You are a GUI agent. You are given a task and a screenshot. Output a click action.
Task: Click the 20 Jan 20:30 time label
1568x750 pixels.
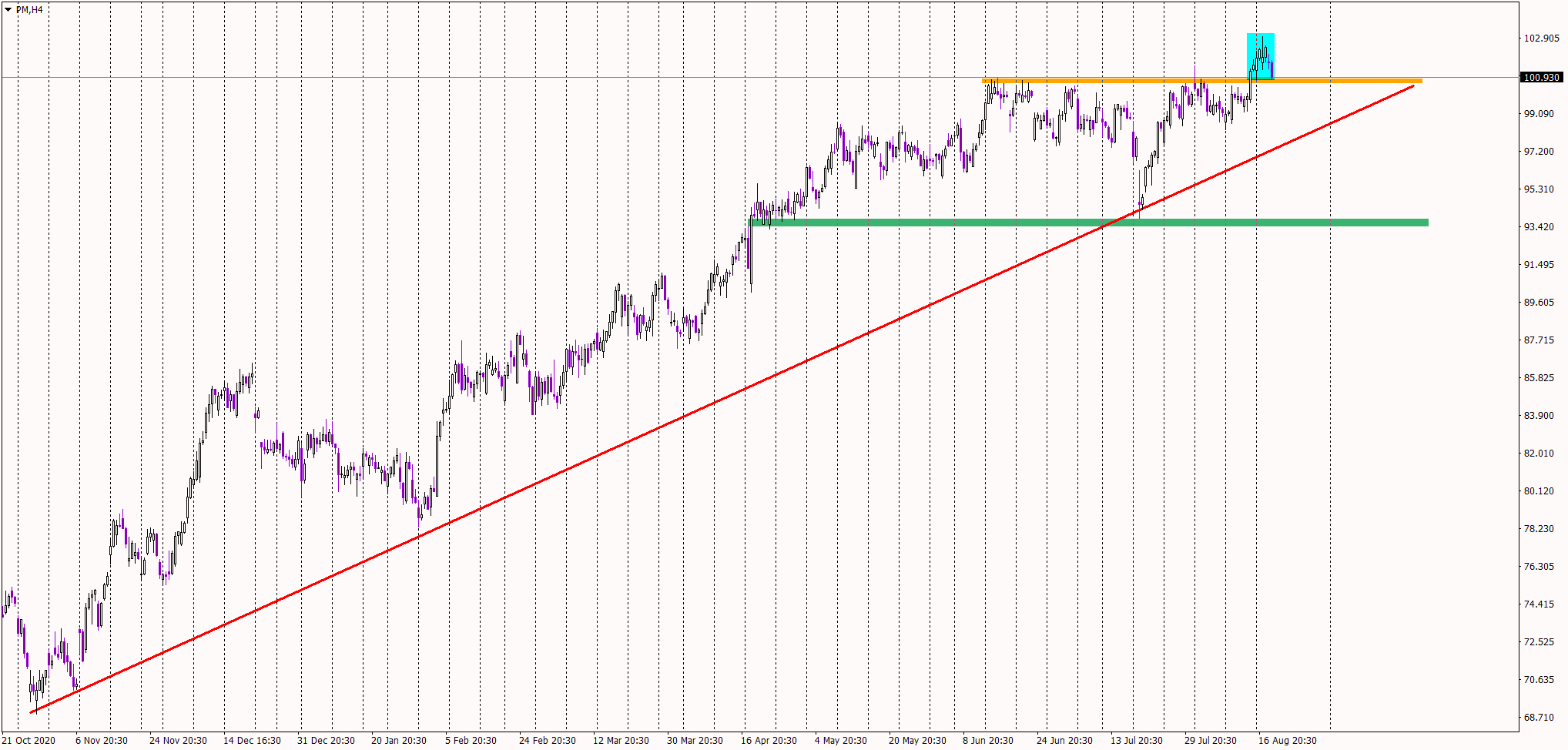pos(399,741)
